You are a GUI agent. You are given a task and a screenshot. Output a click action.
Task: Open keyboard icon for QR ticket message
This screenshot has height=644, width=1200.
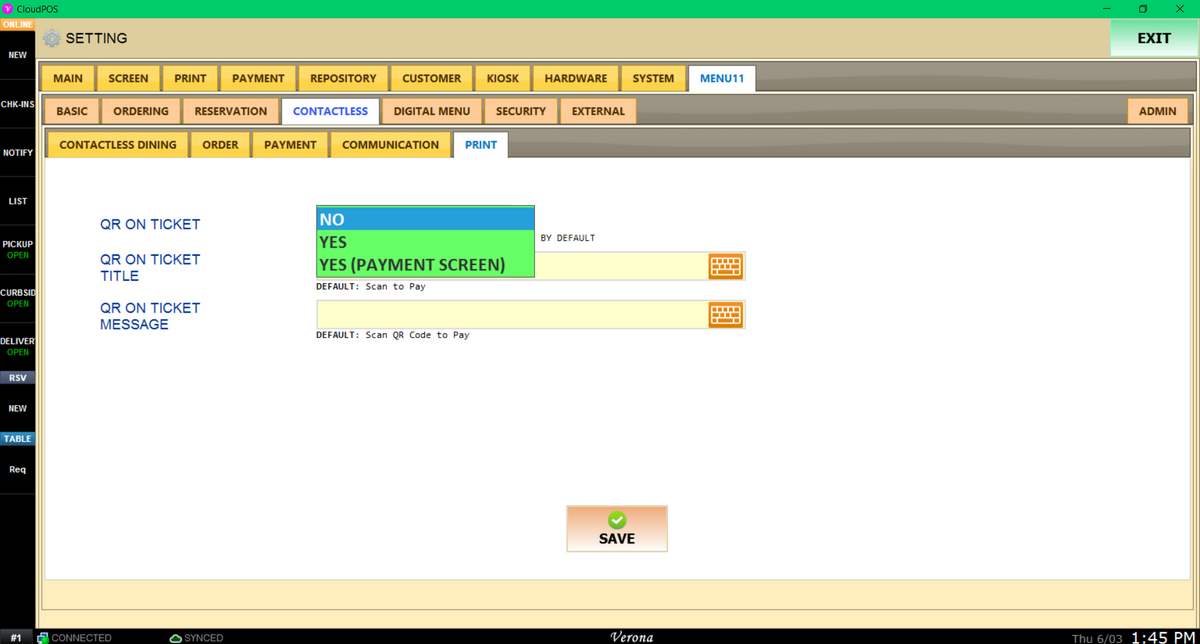coord(726,314)
